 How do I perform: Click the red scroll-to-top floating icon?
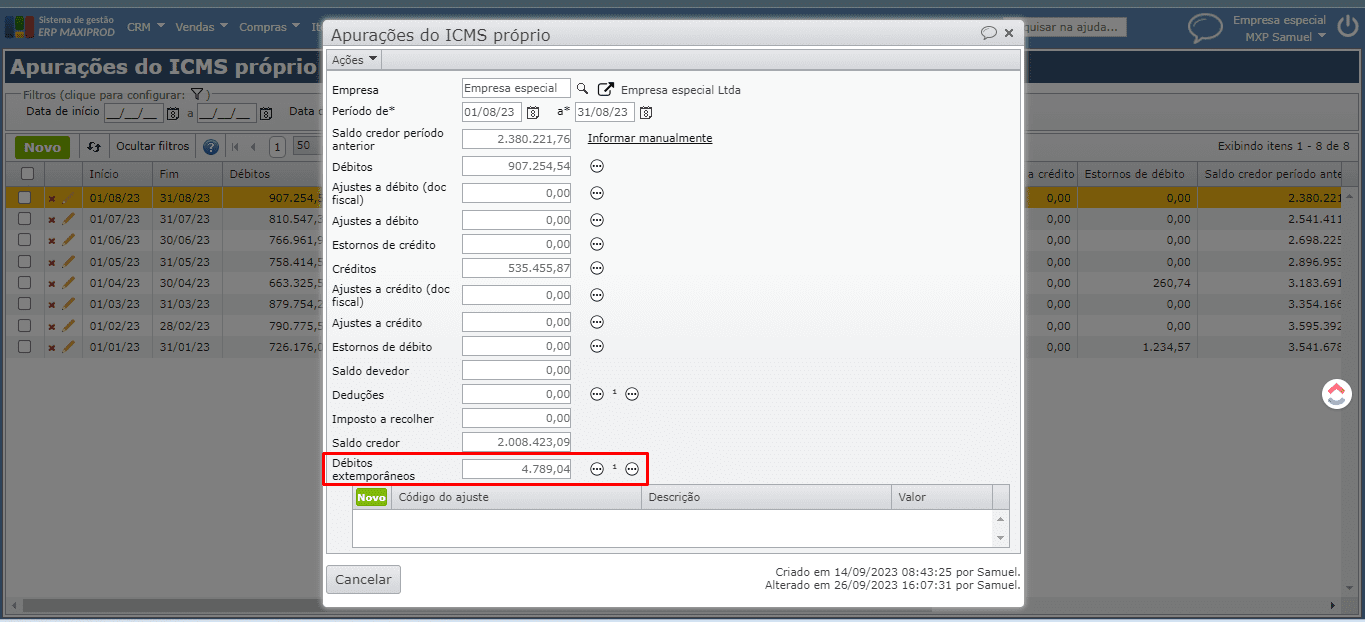(1337, 394)
